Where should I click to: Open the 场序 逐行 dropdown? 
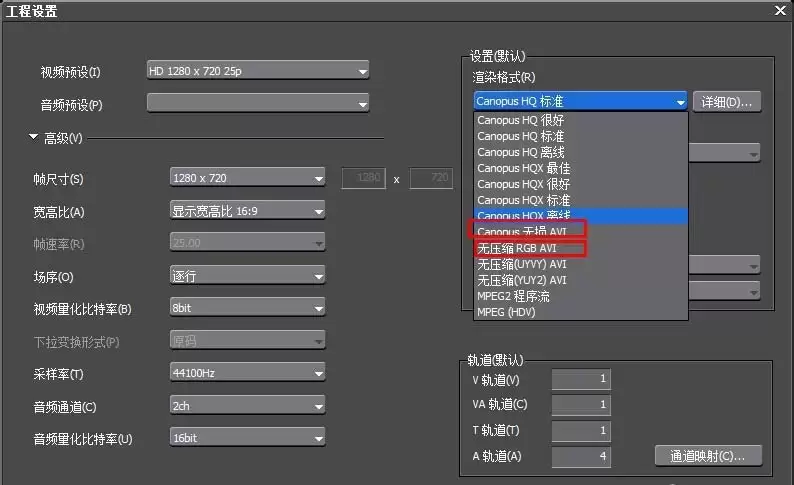pyautogui.click(x=247, y=276)
